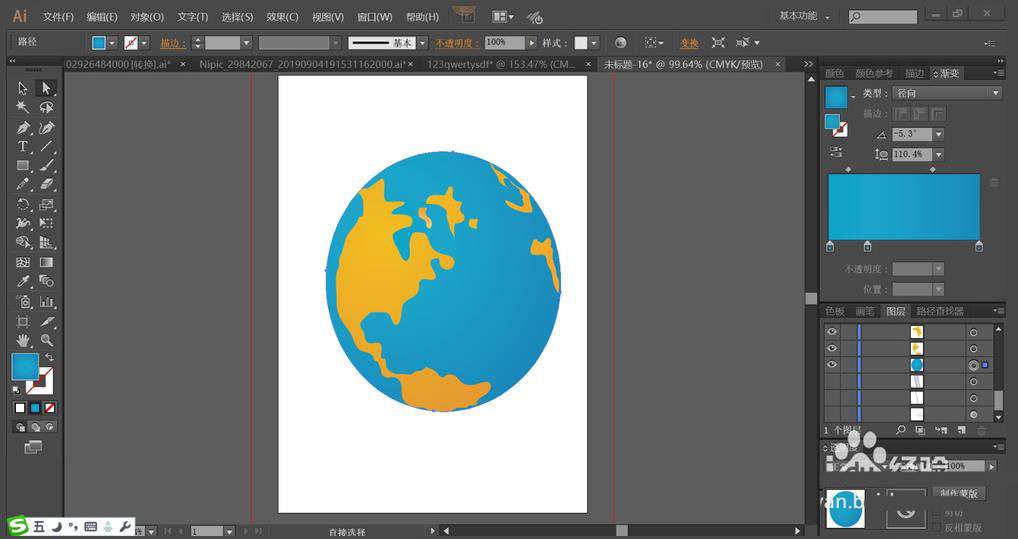Click the 制作蒙版 button
The image size is (1018, 539).
pyautogui.click(x=958, y=493)
